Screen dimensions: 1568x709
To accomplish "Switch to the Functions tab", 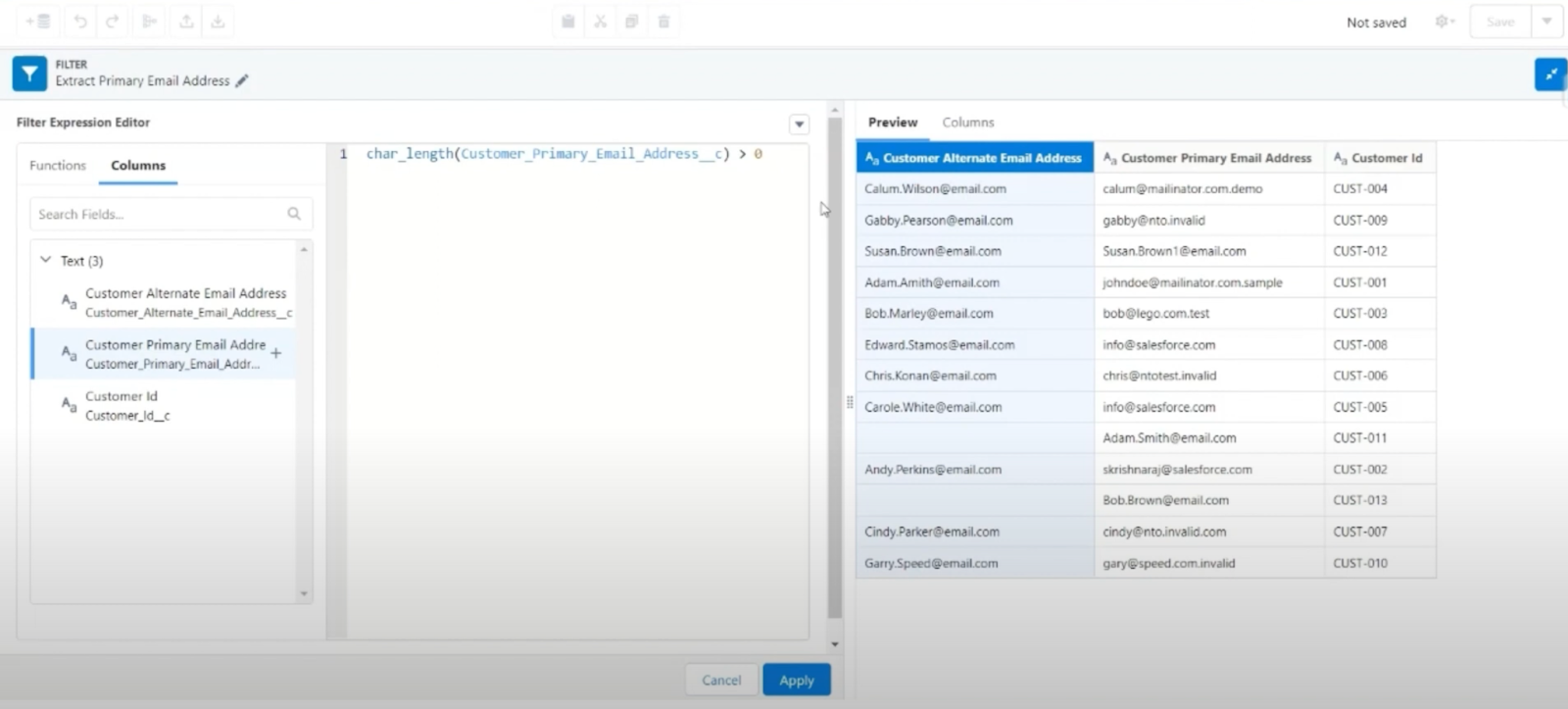I will (58, 165).
